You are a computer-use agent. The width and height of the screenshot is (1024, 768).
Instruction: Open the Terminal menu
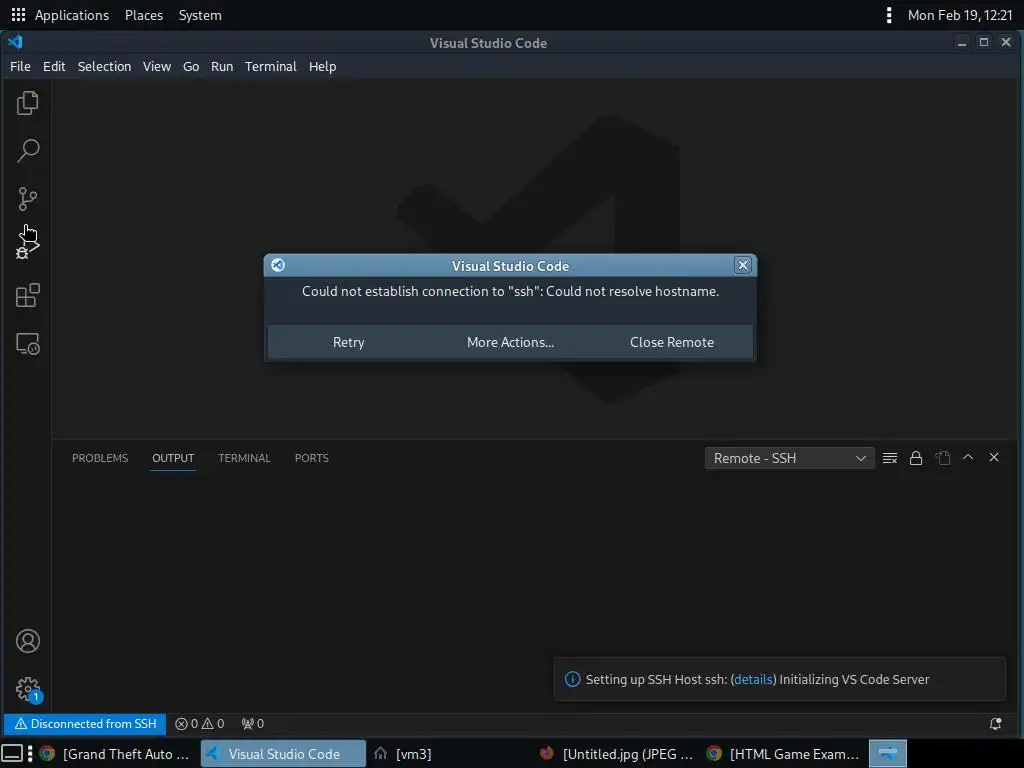270,66
